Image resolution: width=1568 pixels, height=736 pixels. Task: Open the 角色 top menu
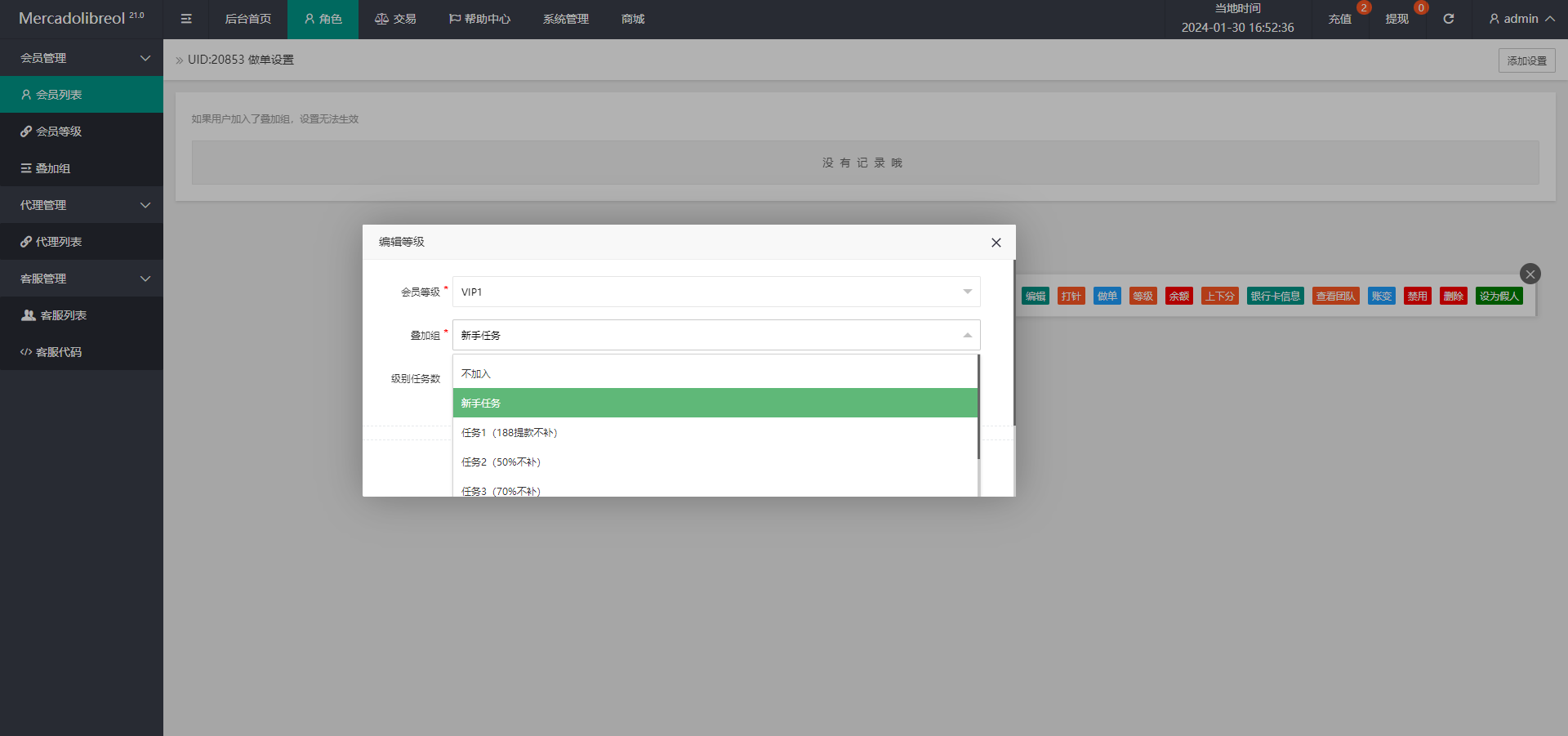(323, 19)
